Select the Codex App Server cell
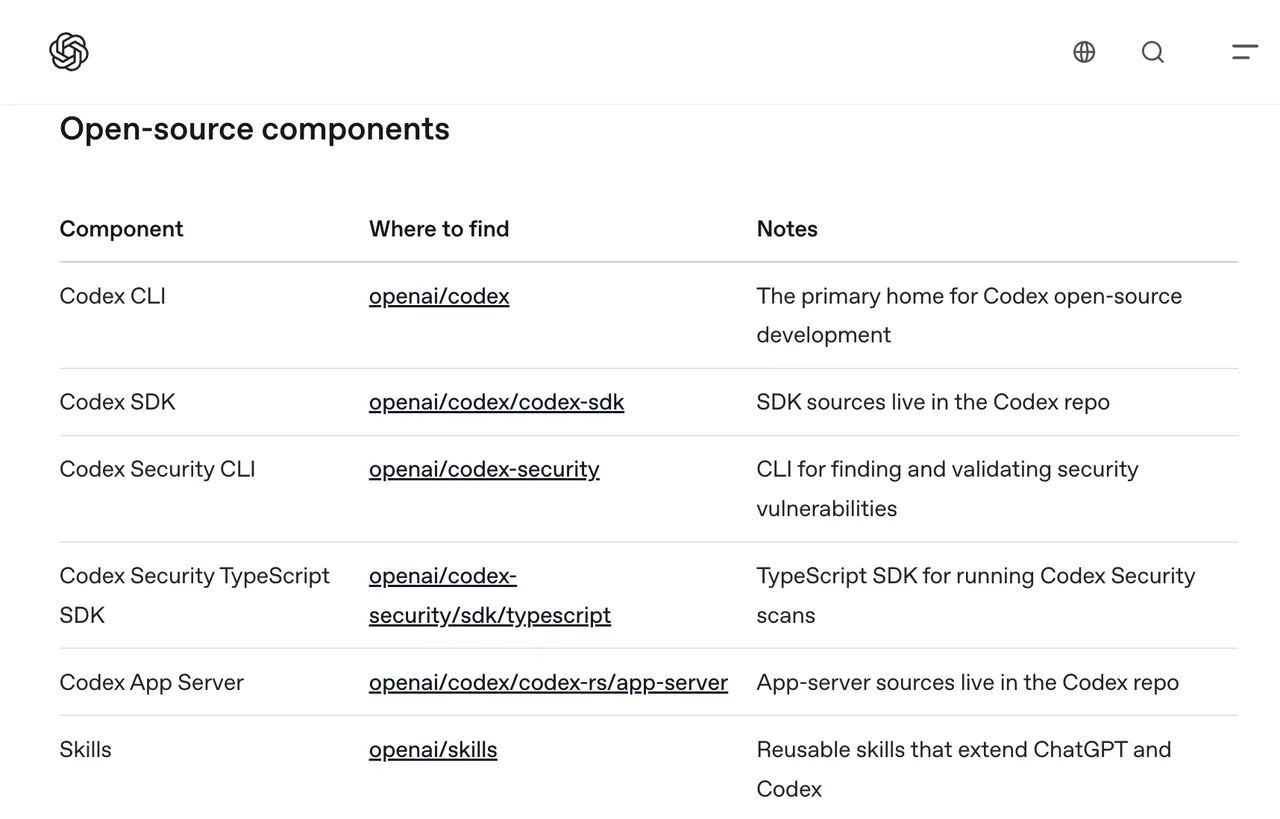1280x819 pixels. click(152, 682)
